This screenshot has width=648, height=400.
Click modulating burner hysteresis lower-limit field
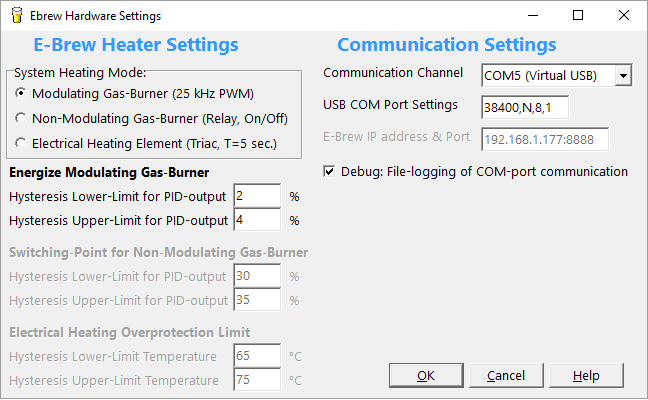click(x=257, y=196)
